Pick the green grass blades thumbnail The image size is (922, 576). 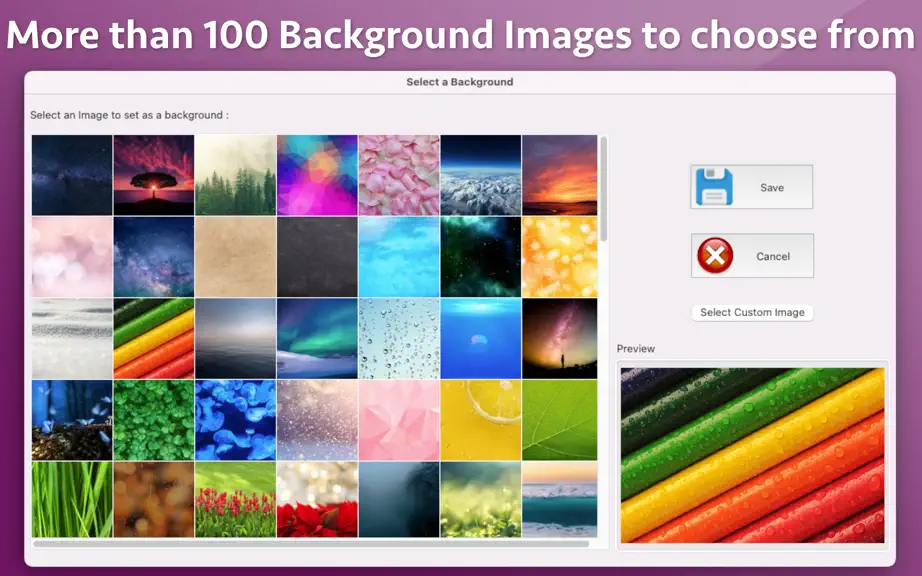pos(72,500)
